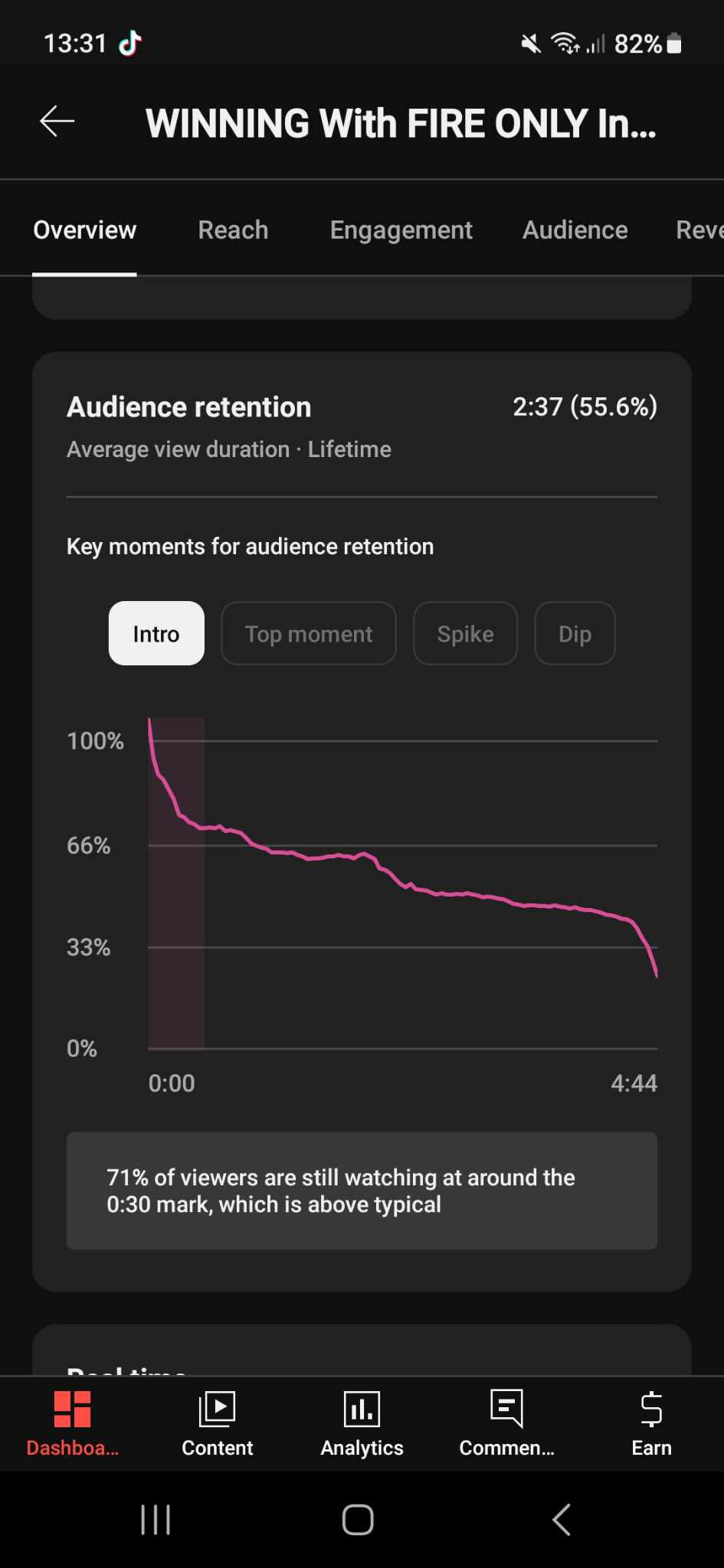Tap the 2:37 (55.6%) average duration value
Screen dimensions: 724x1568
585,407
